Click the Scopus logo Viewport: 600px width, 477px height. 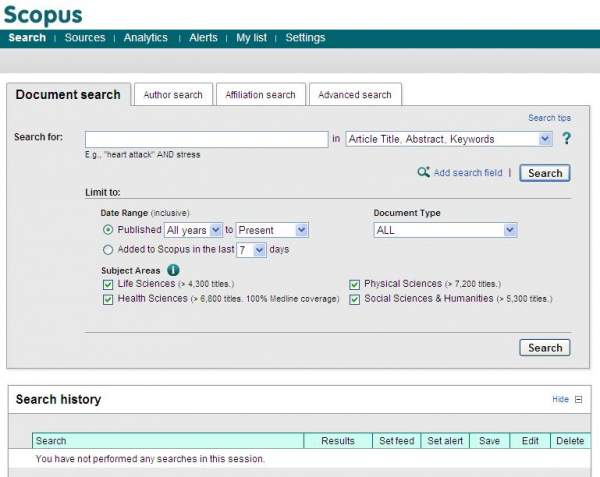tap(43, 15)
